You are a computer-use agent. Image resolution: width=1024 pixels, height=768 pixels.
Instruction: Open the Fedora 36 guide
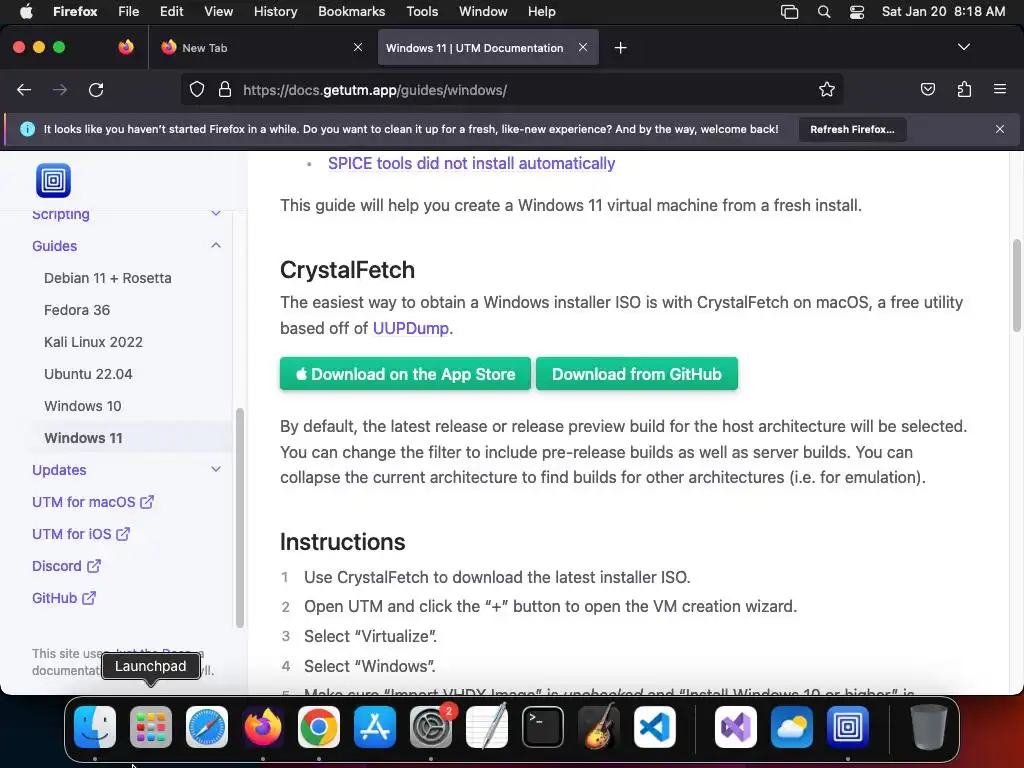point(77,310)
